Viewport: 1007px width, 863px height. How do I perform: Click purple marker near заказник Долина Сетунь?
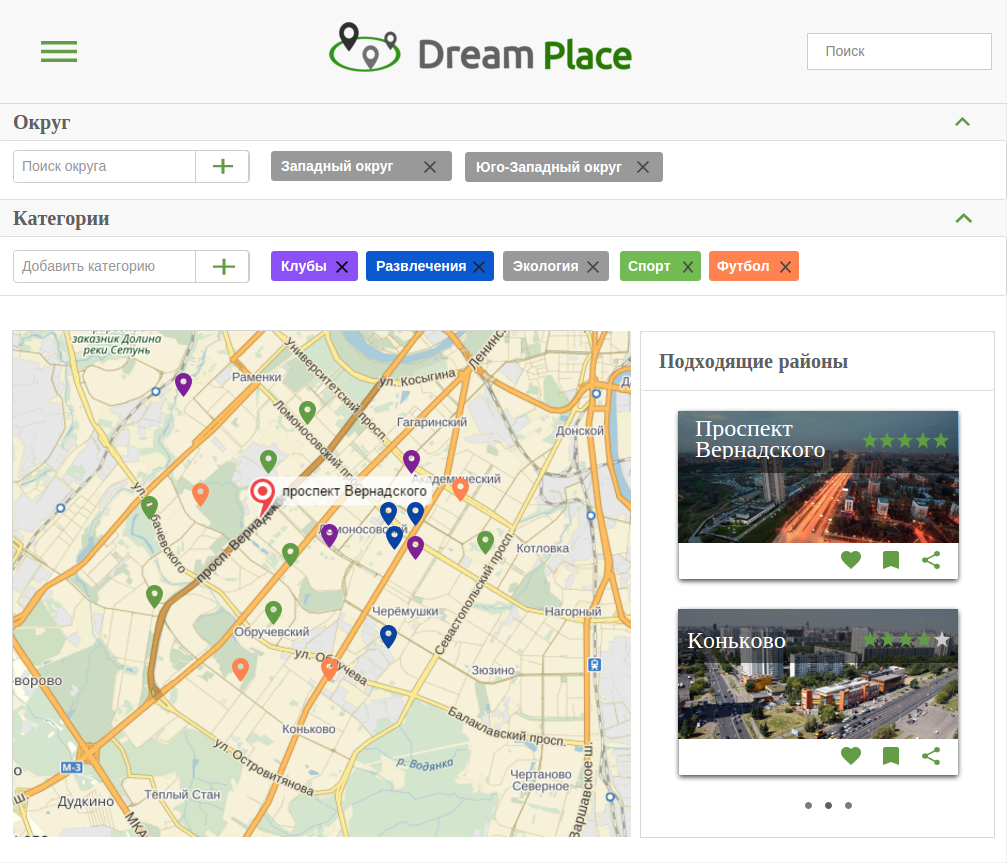[x=184, y=384]
